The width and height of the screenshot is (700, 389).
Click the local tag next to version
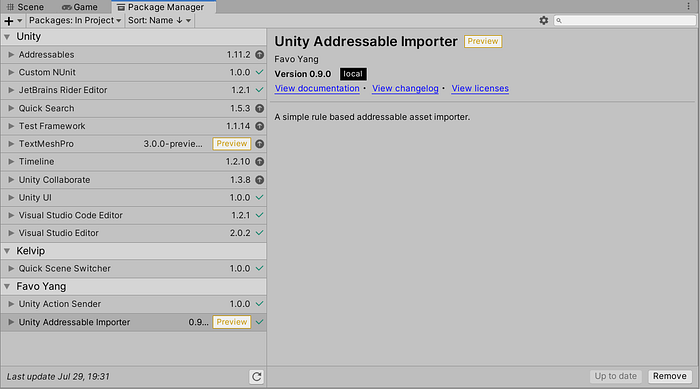coord(353,74)
